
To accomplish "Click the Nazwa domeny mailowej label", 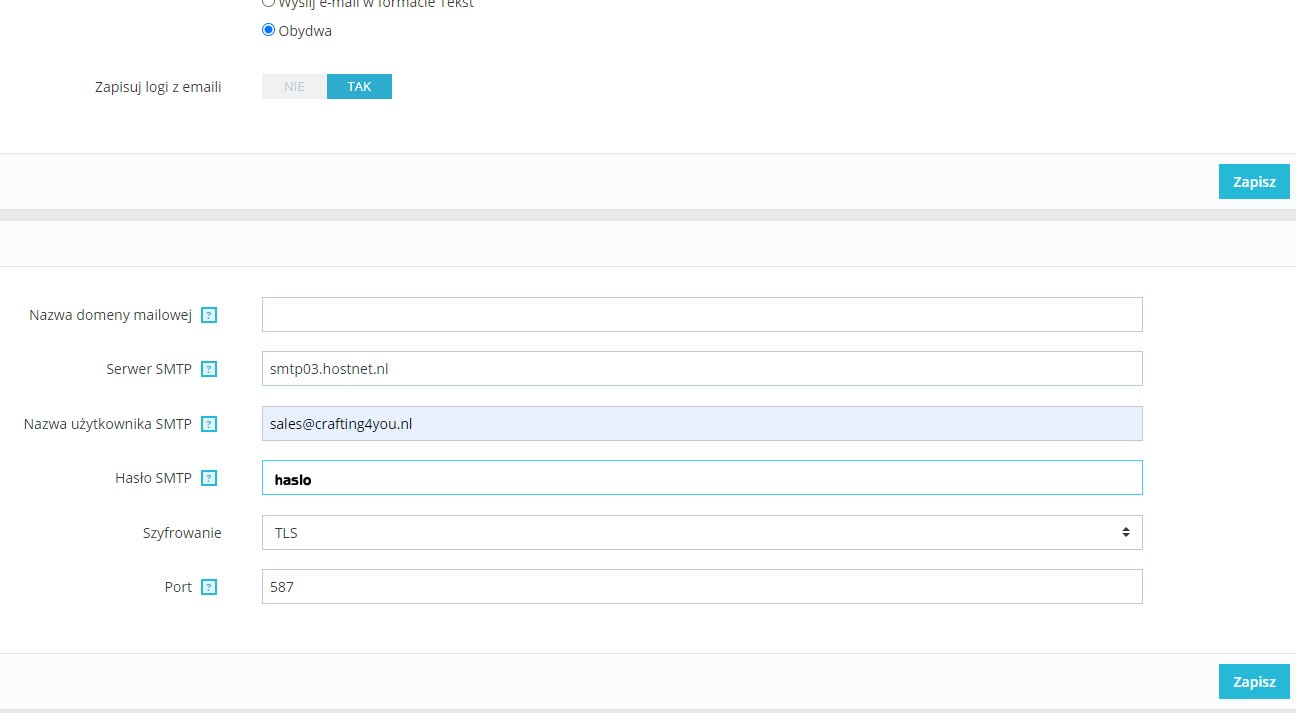I will [110, 315].
